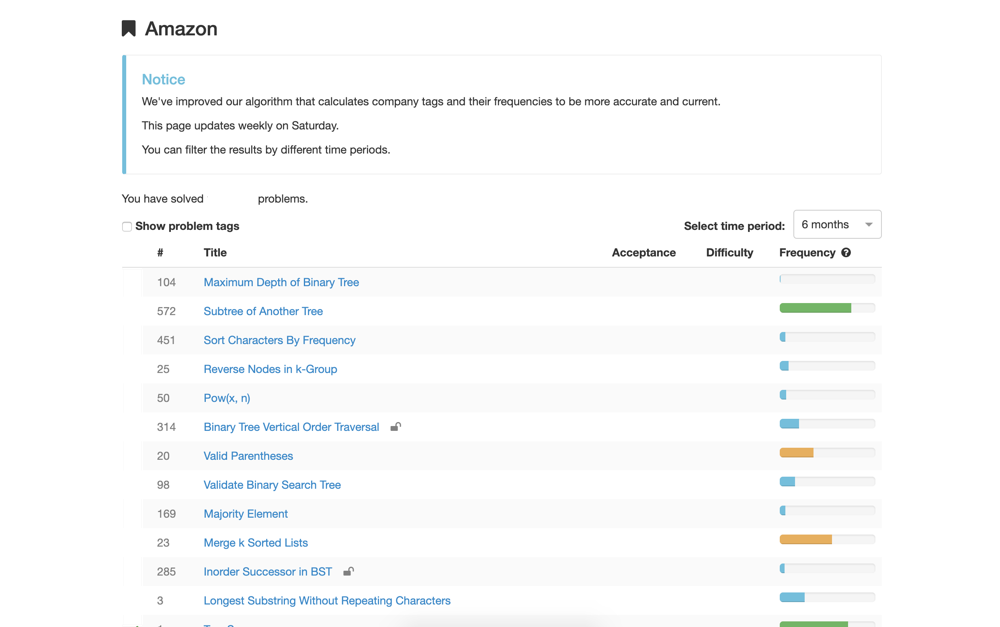Click problem number 285

(x=166, y=572)
